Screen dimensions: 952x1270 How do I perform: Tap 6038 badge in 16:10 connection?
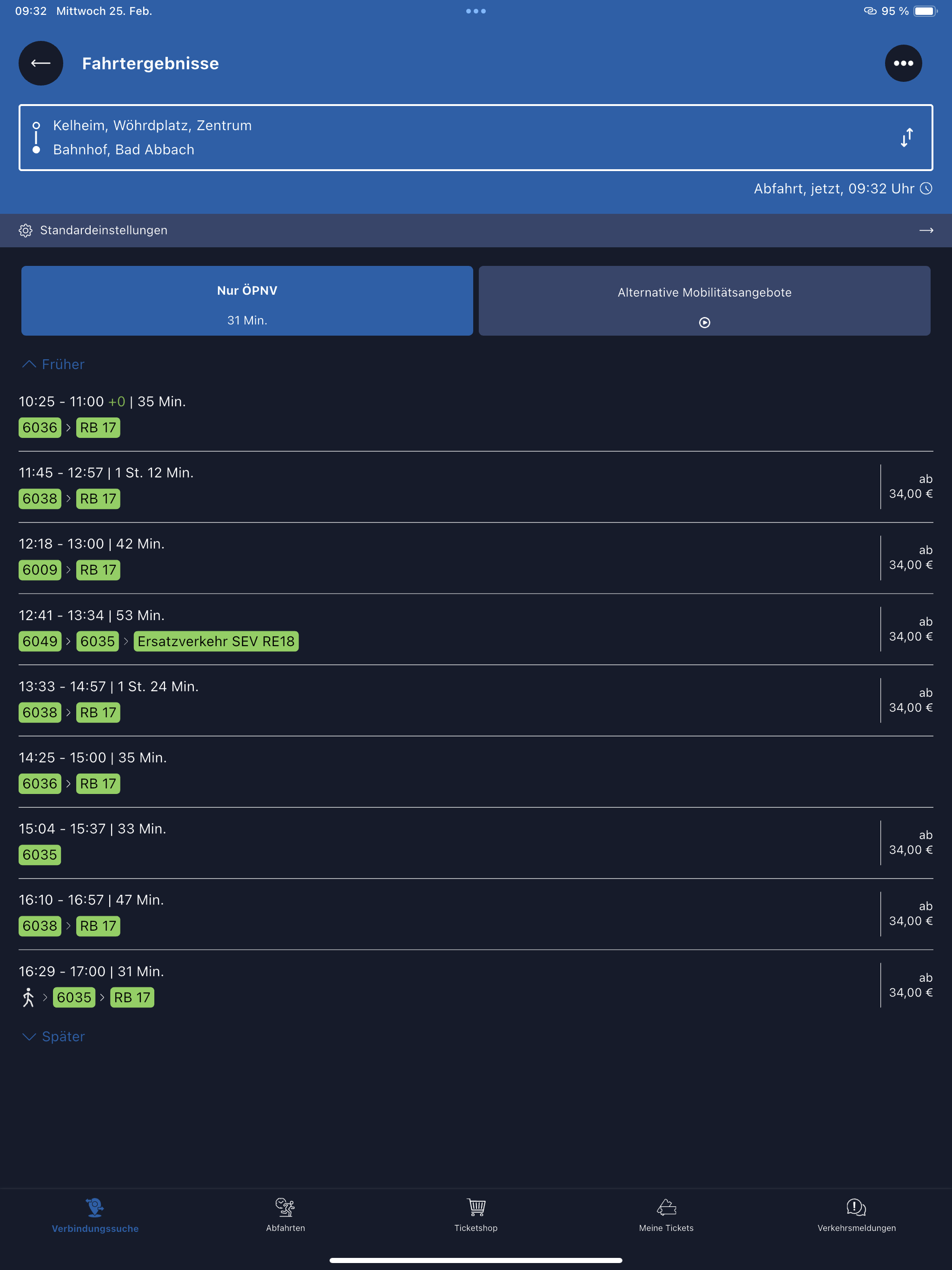(x=40, y=926)
